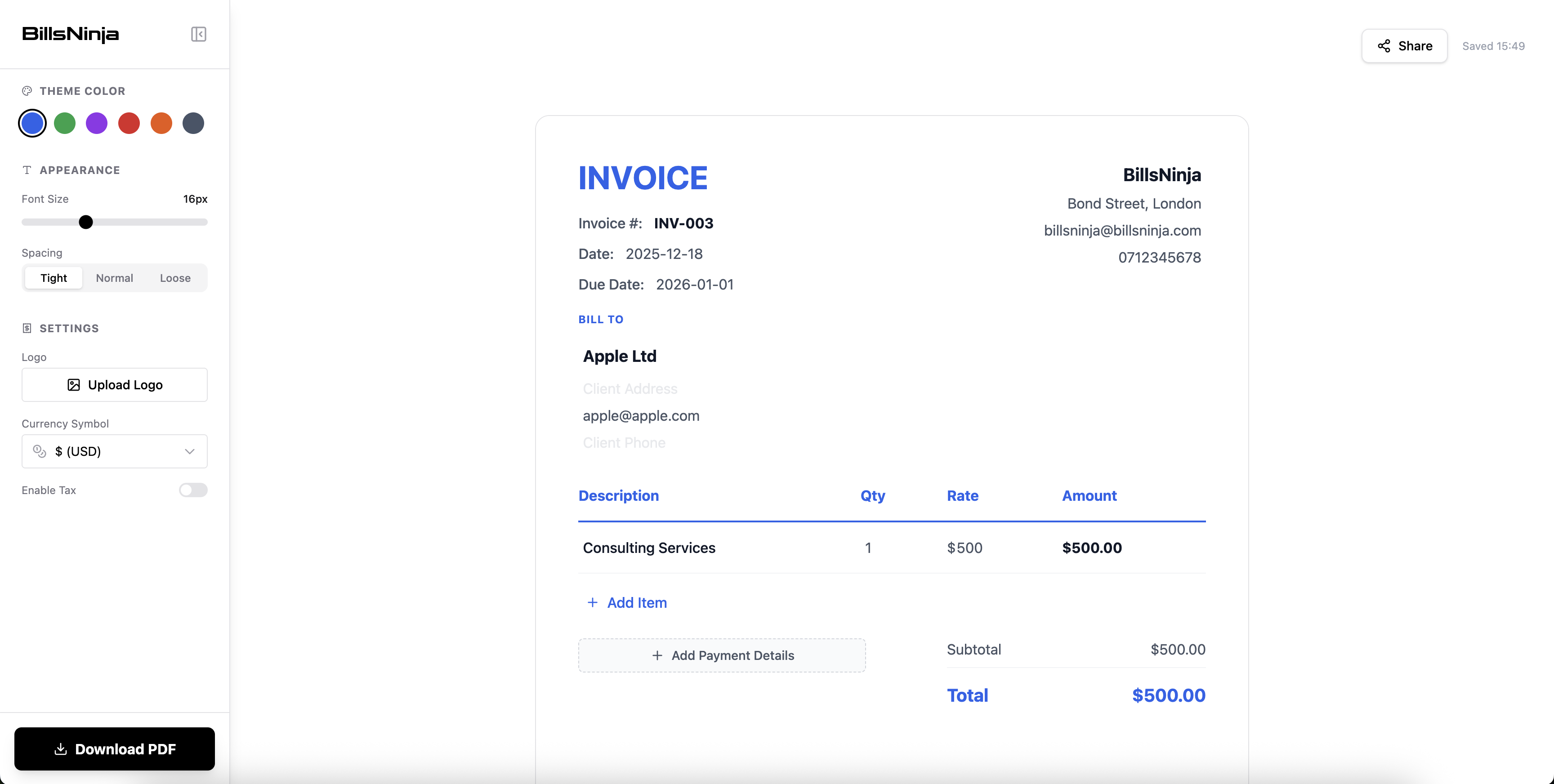Select the Normal spacing option
Viewport: 1554px width, 784px height.
coord(114,278)
